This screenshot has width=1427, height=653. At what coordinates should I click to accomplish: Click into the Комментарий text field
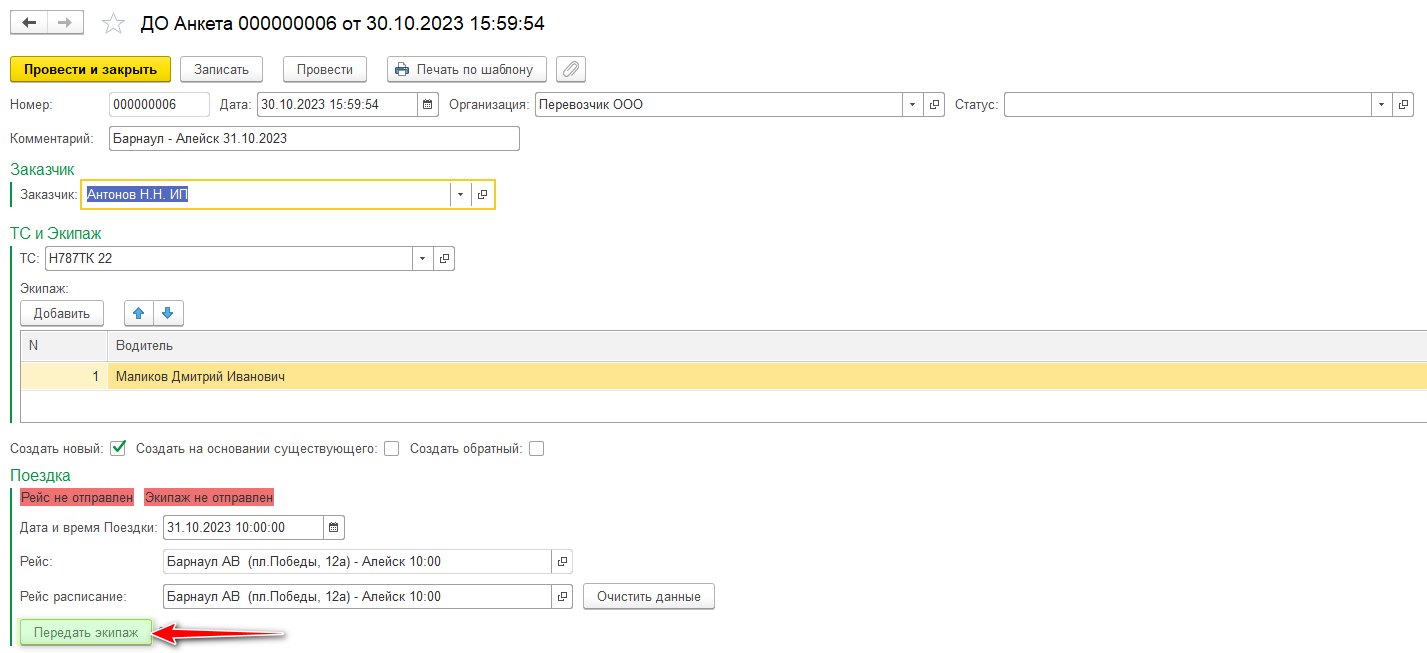[314, 138]
